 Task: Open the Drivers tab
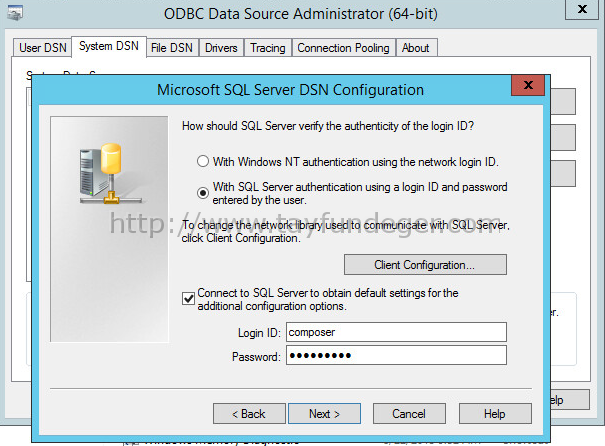pos(221,48)
